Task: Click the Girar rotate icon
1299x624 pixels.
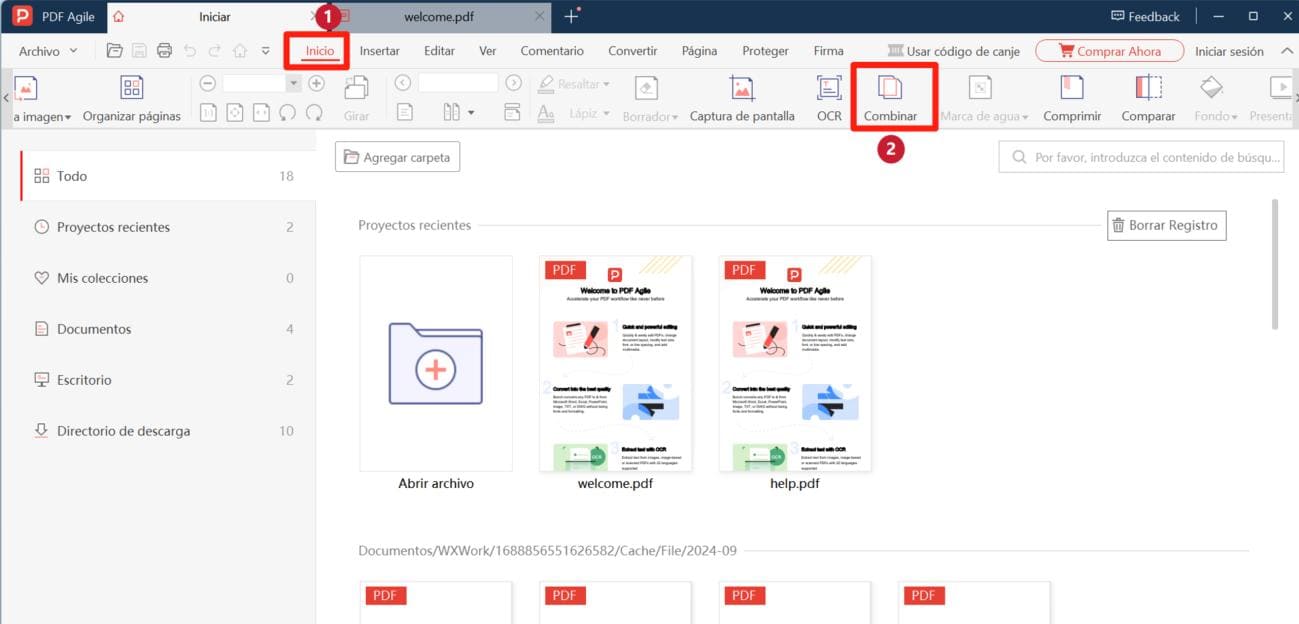Action: (356, 88)
